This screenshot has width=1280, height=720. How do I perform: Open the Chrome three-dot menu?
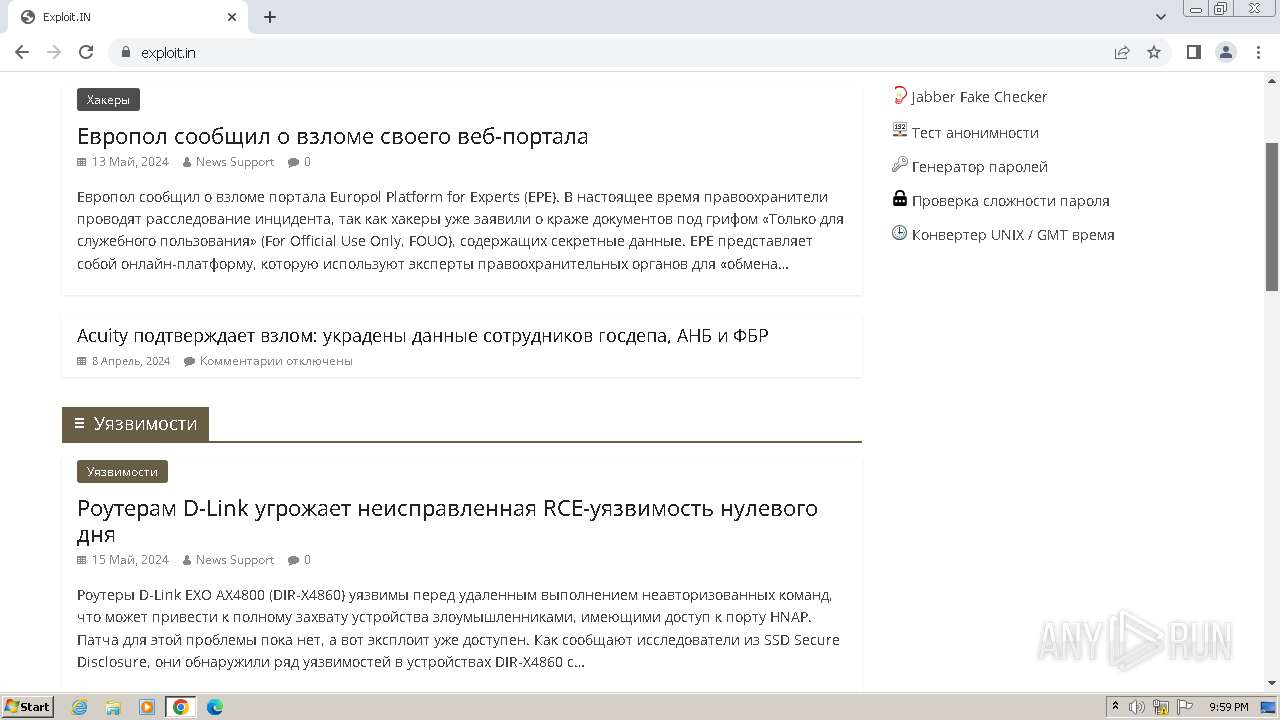pos(1258,52)
